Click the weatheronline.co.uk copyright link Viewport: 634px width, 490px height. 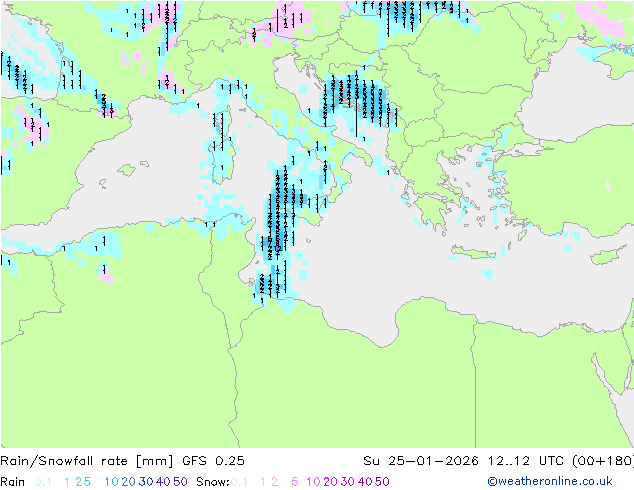tap(550, 481)
